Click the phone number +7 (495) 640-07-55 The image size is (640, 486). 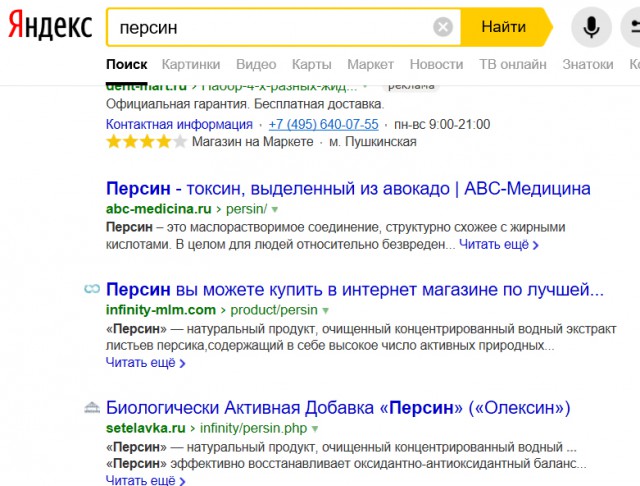[323, 124]
